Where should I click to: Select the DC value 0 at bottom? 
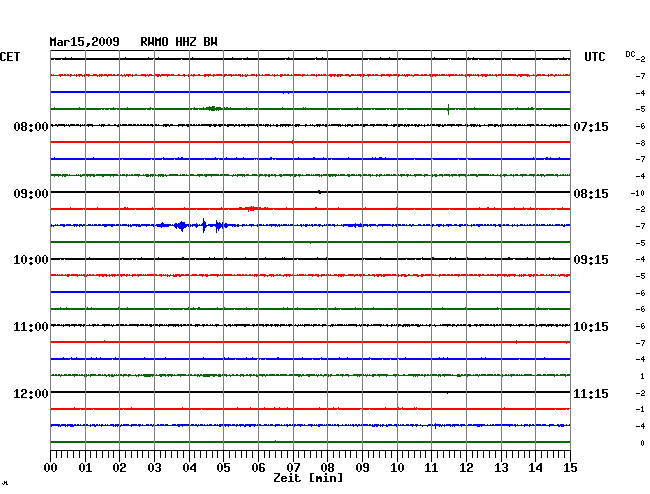[642, 443]
